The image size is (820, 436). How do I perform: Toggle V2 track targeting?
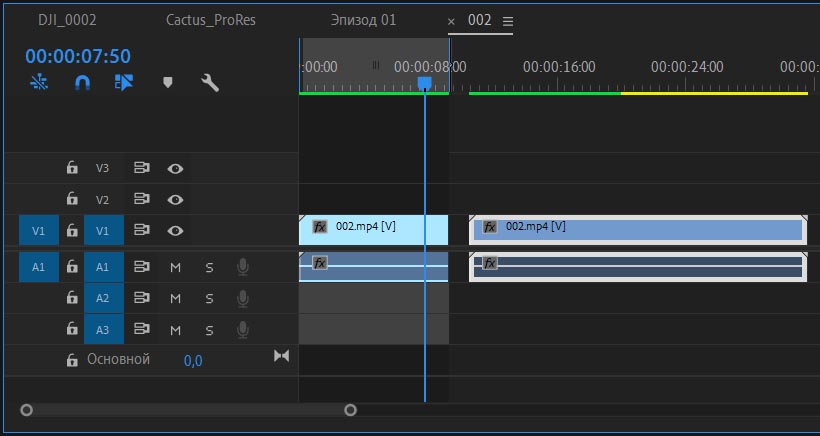102,199
